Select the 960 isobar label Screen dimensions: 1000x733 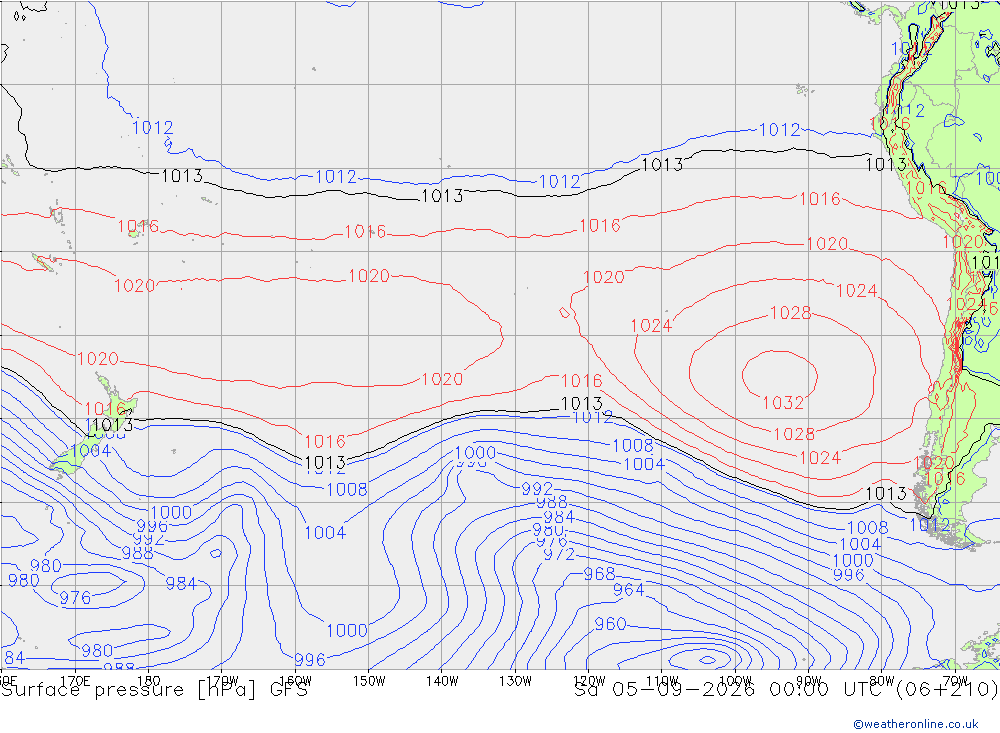click(610, 623)
